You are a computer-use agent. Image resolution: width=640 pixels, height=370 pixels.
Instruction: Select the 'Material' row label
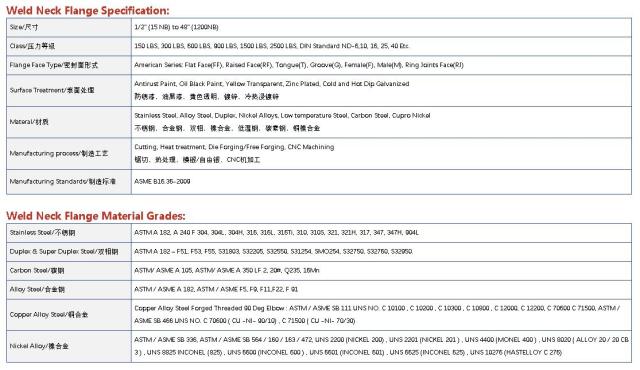(29, 122)
